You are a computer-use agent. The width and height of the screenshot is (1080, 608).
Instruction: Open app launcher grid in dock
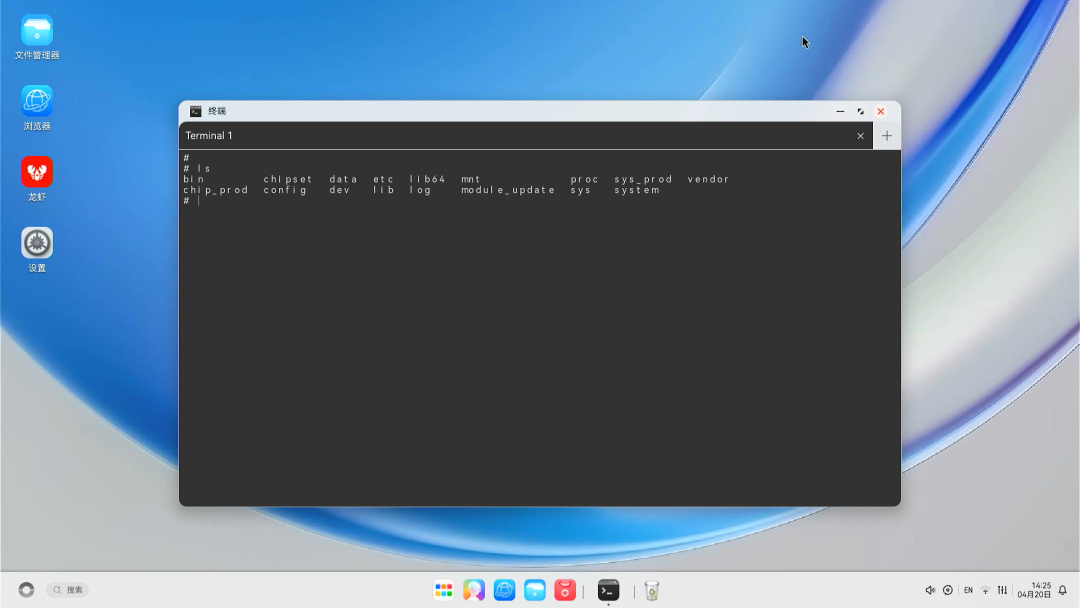click(x=444, y=590)
